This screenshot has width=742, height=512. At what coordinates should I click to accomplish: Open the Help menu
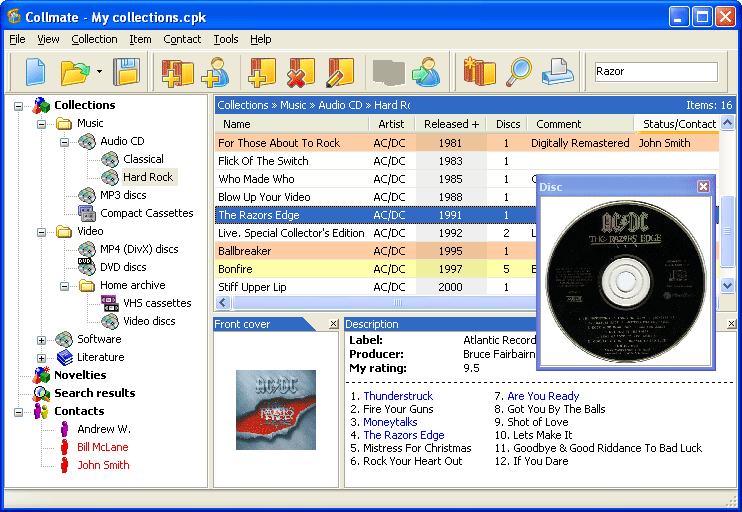tap(261, 39)
